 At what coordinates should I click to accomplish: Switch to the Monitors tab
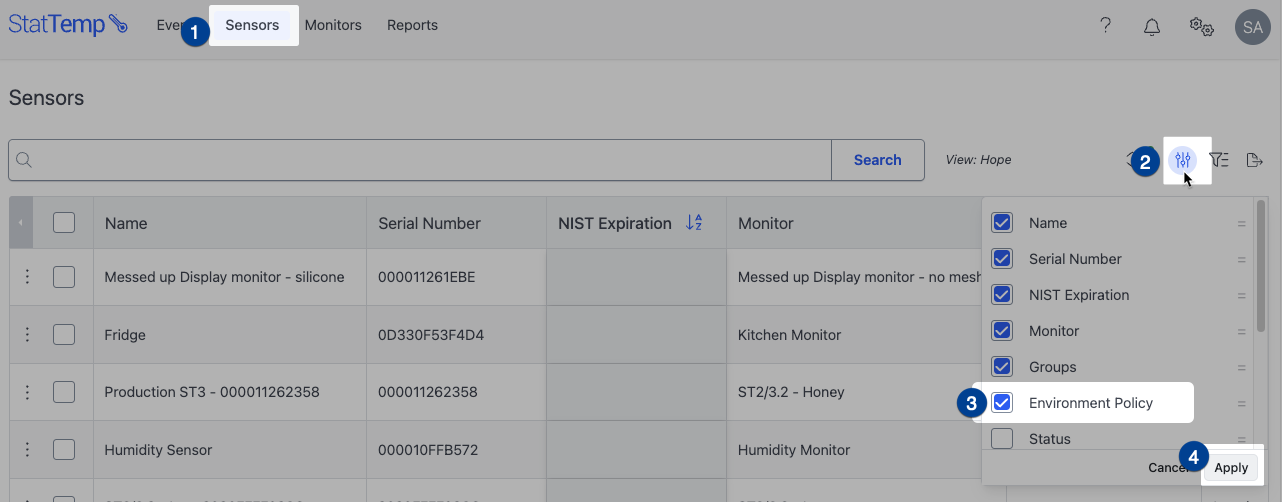click(333, 25)
